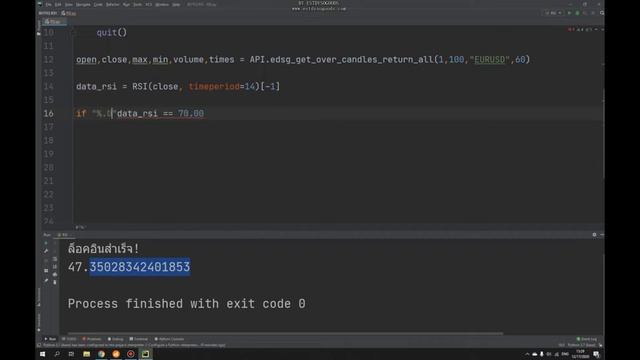
Task: Hide the Run tool window
Action: 602,235
